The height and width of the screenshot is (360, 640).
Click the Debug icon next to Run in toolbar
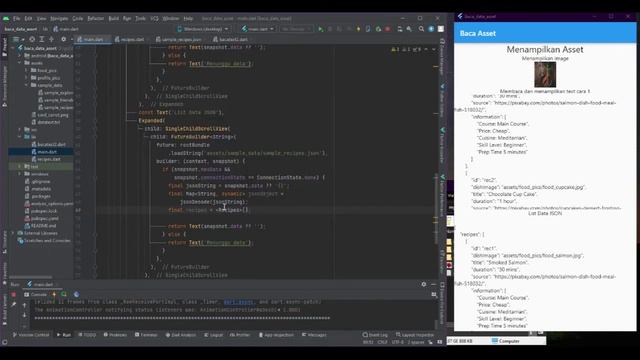(330, 29)
